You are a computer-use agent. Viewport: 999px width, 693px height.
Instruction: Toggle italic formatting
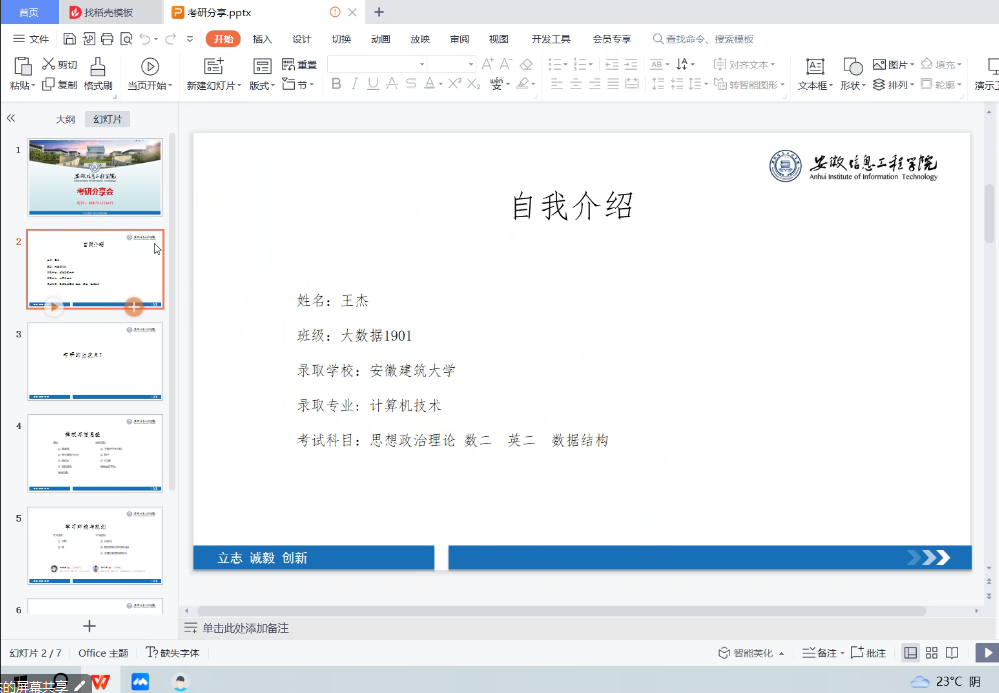[353, 85]
